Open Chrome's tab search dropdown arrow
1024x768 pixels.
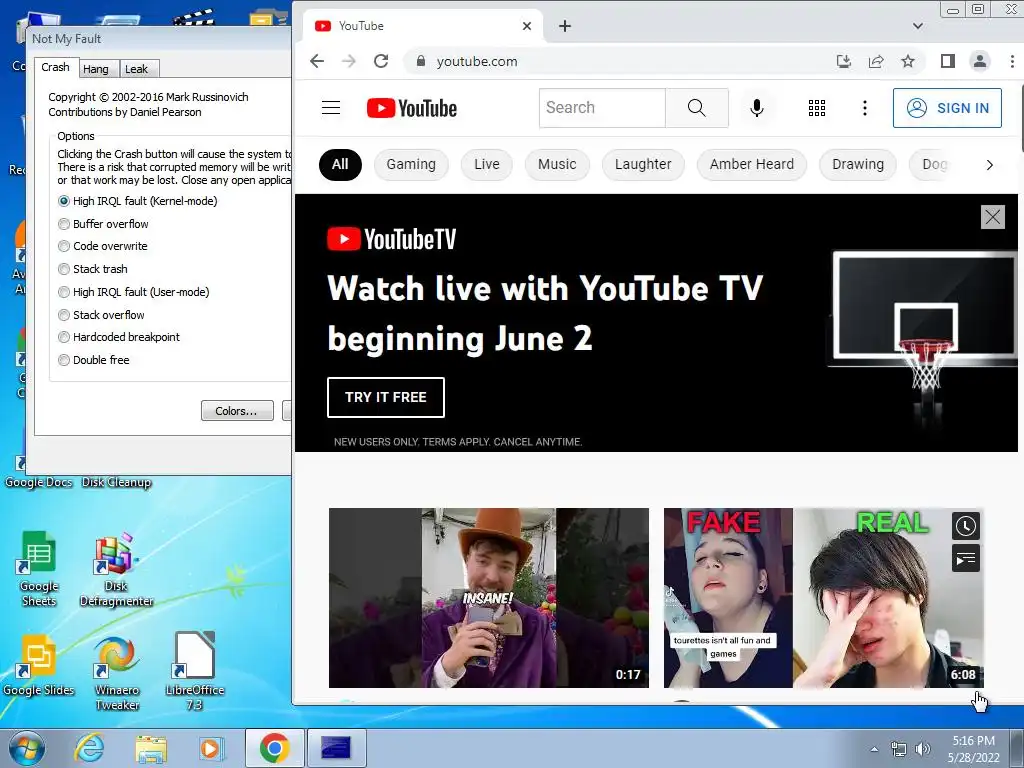coord(918,26)
